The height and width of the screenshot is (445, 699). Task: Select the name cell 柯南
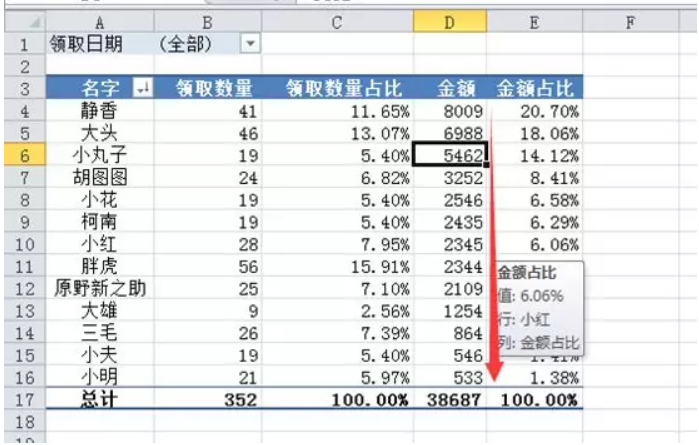tap(100, 222)
